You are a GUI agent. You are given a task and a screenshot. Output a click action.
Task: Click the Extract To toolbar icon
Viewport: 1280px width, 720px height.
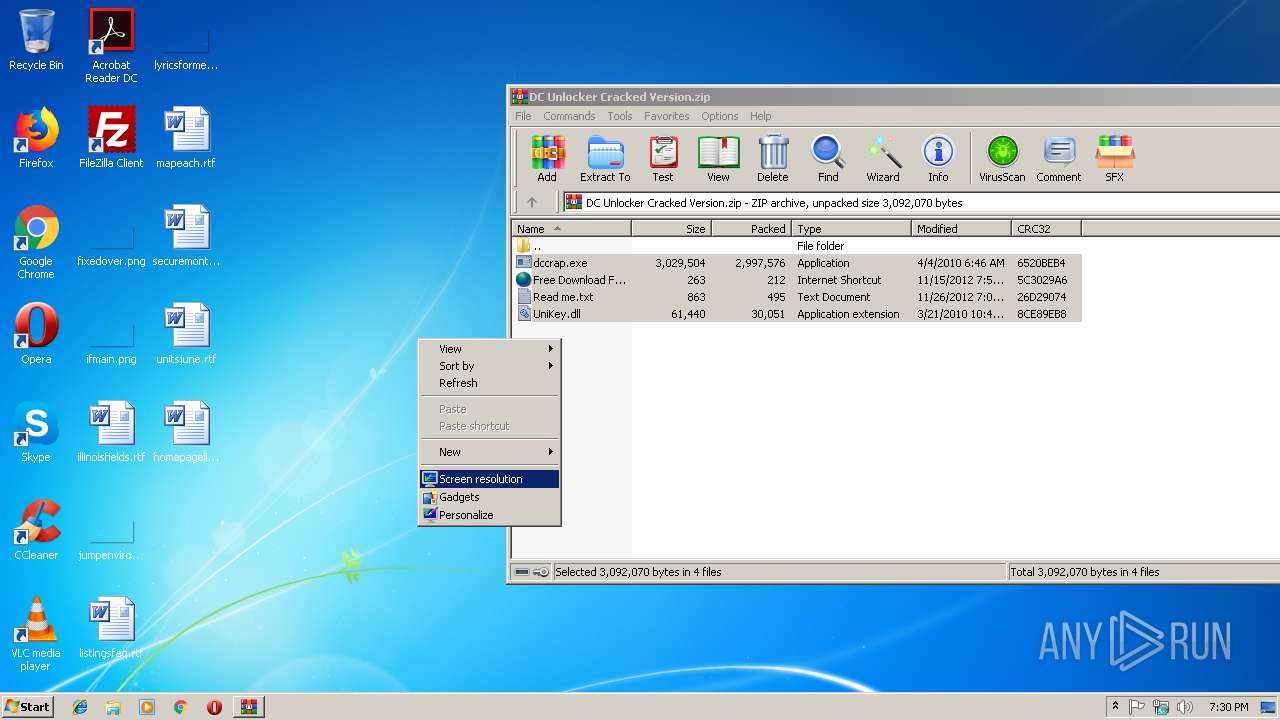coord(605,159)
